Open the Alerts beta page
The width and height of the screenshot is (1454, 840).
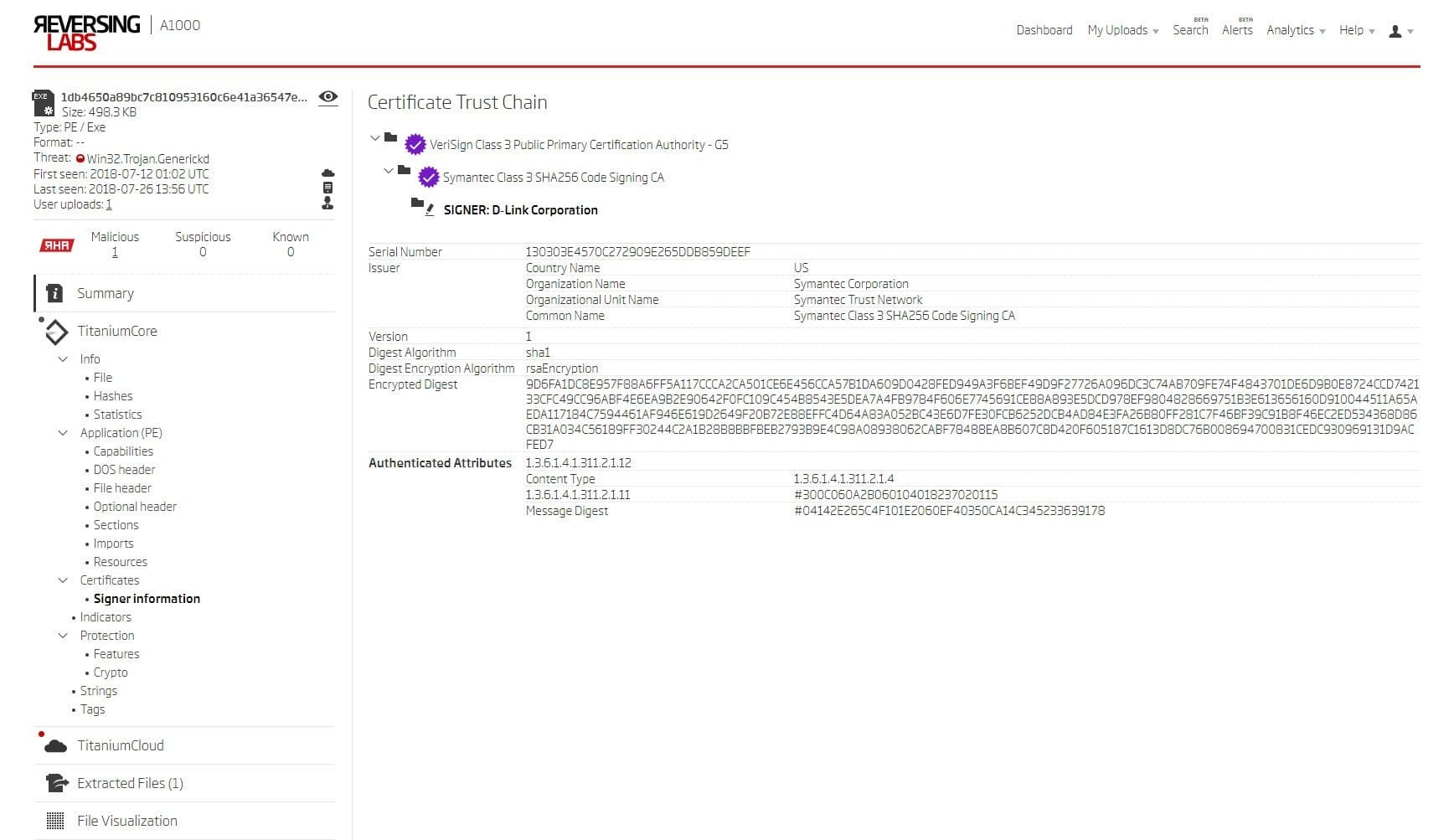1237,30
